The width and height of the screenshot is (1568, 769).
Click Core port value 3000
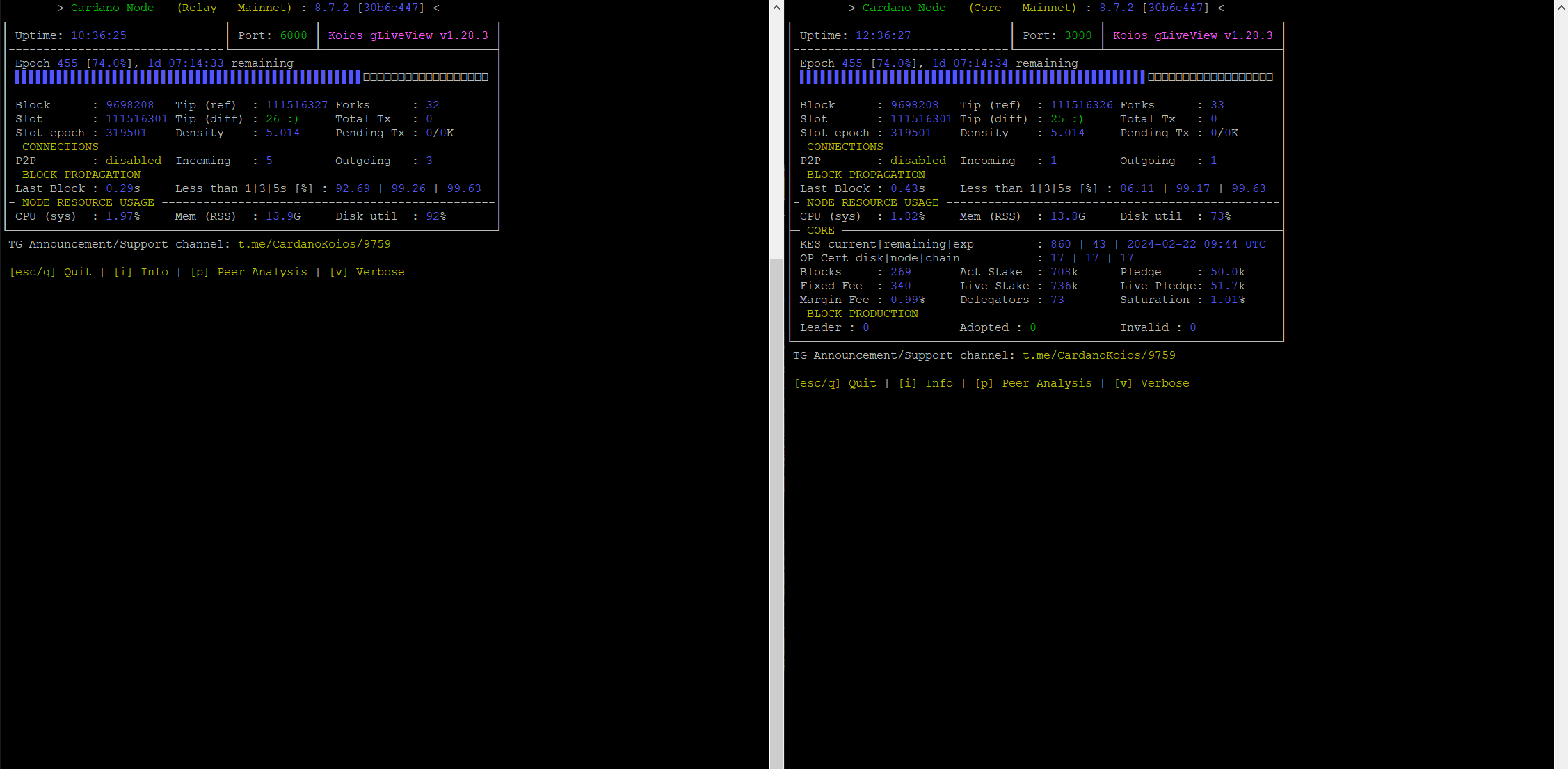[x=1078, y=35]
